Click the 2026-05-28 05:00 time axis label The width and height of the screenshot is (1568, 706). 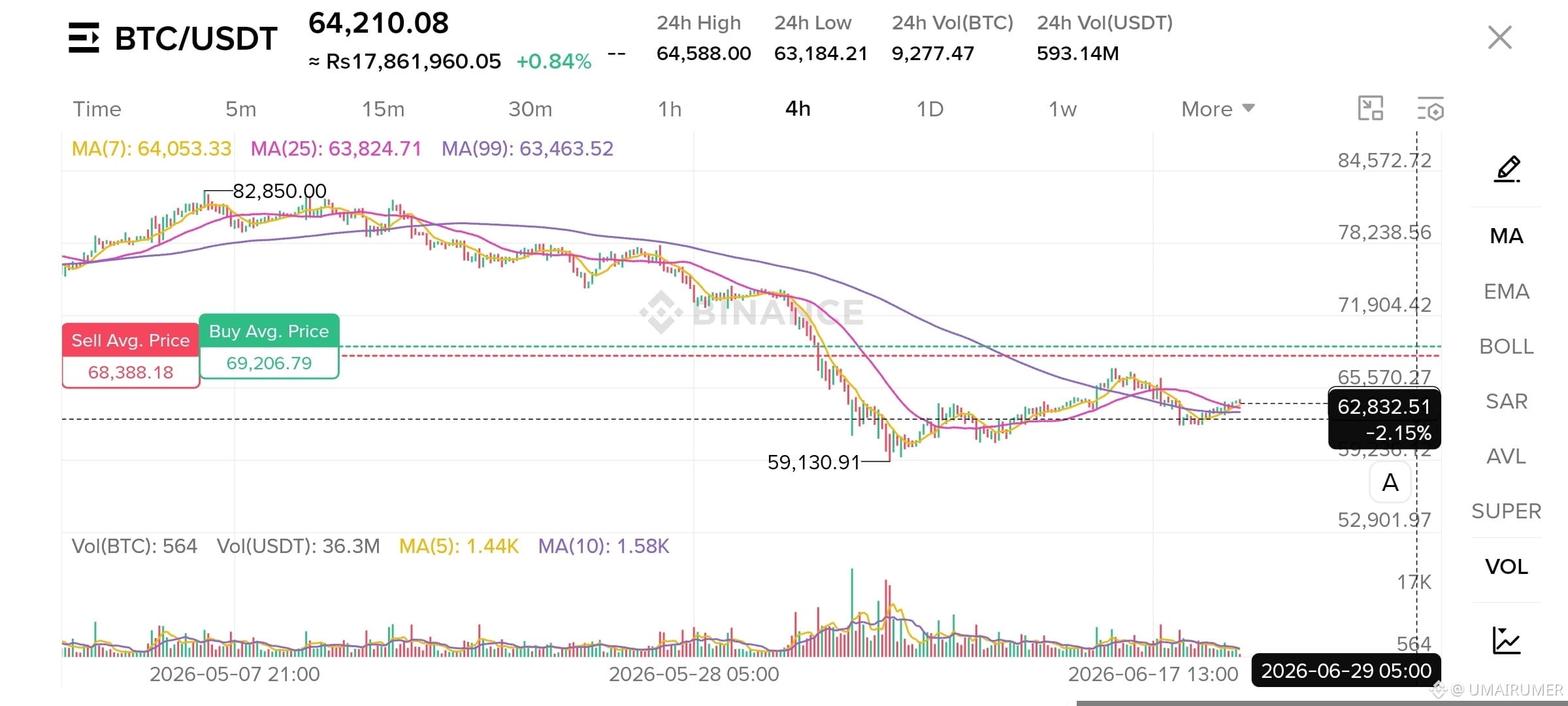(694, 674)
